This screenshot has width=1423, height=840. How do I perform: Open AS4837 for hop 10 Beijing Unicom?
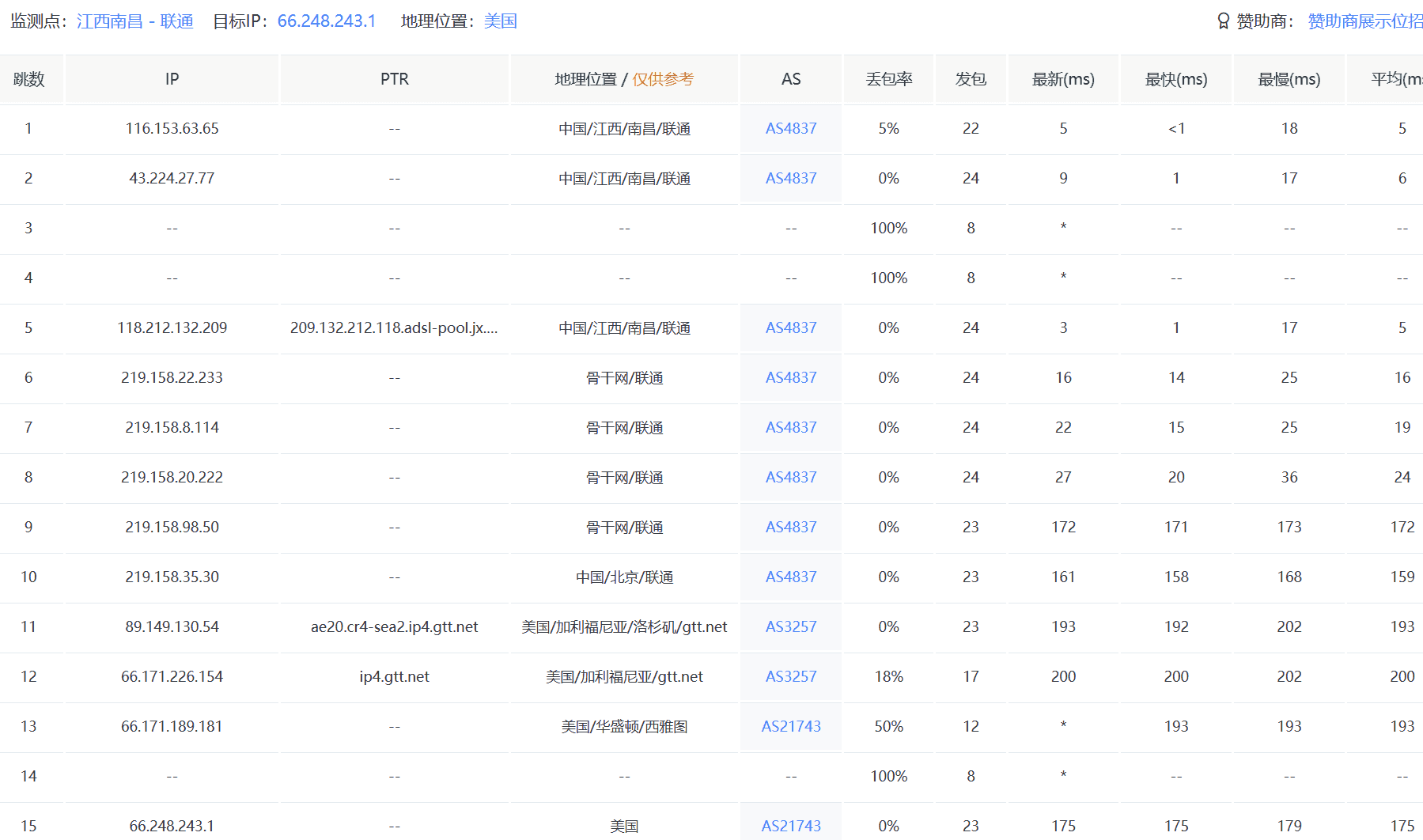pyautogui.click(x=790, y=577)
